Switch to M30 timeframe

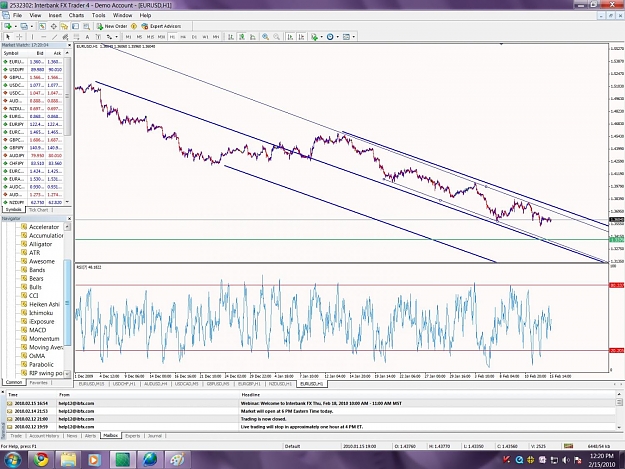pos(161,37)
